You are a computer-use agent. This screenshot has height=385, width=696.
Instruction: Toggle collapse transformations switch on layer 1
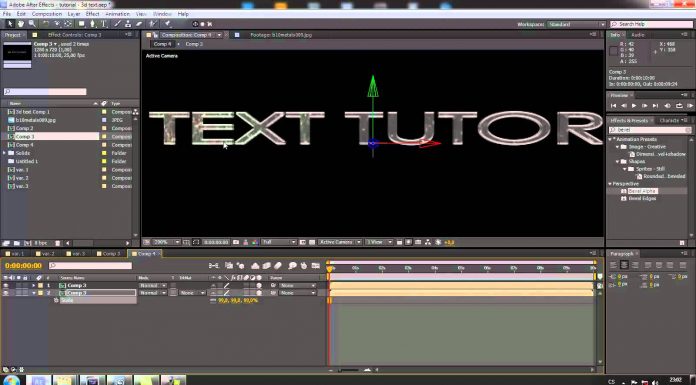pos(220,286)
